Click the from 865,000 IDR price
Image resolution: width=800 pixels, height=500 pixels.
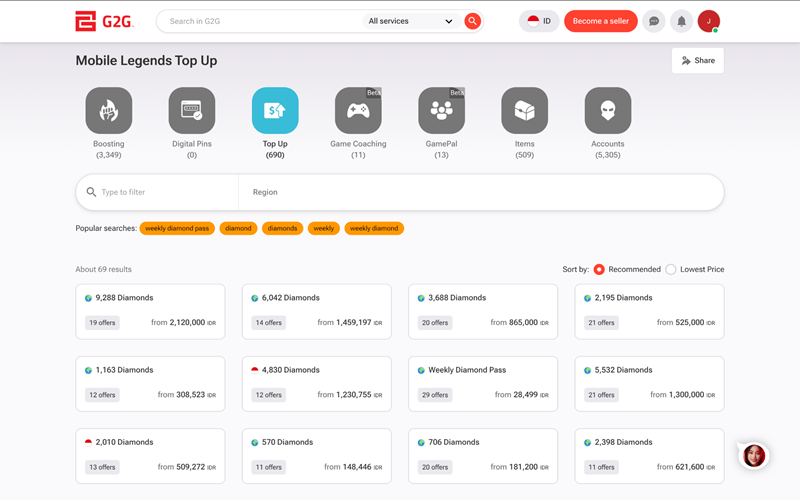(519, 322)
